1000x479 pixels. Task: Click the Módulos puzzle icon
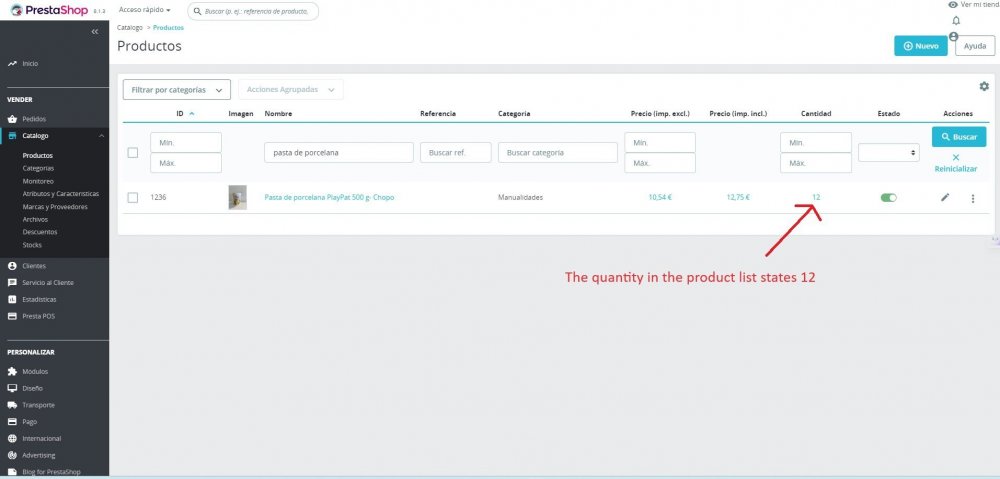(12, 371)
